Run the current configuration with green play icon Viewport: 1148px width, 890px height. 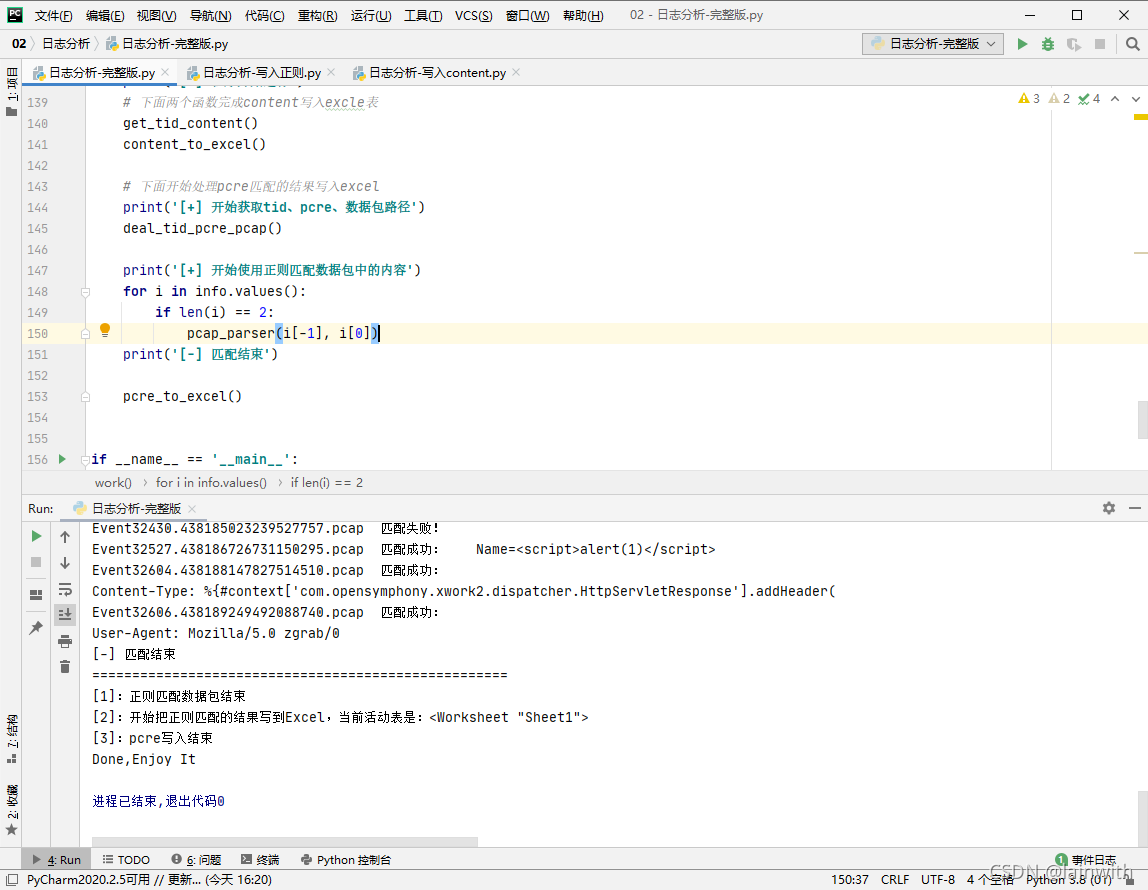click(x=1022, y=44)
